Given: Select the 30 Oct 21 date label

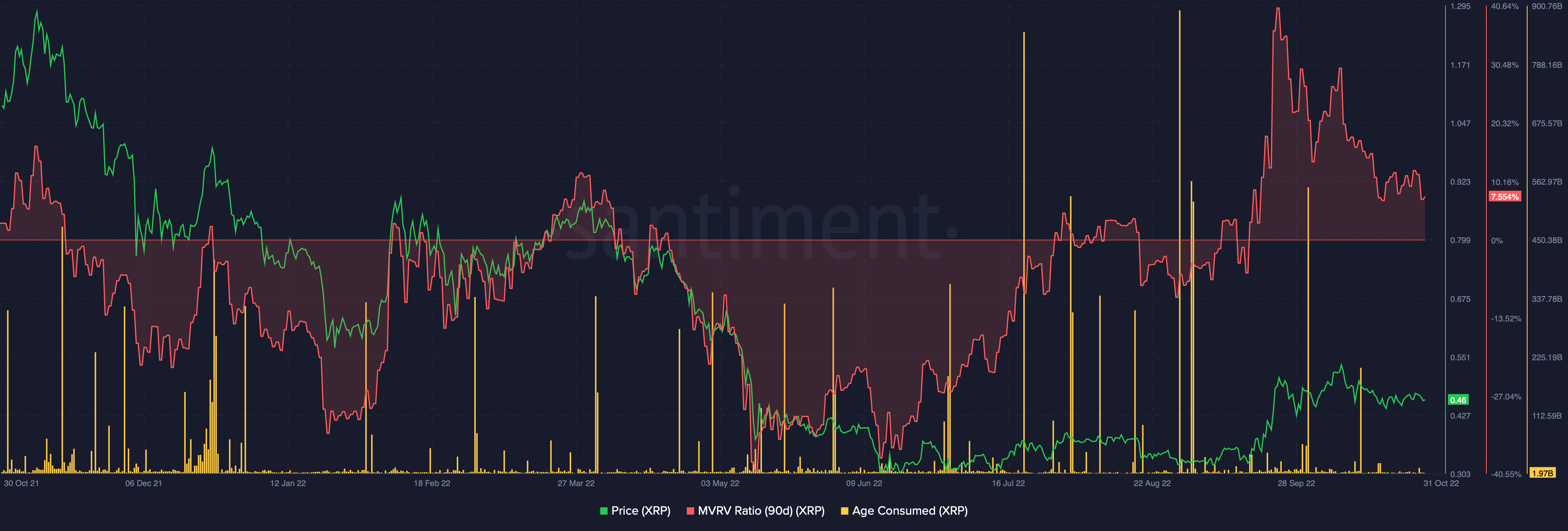Looking at the screenshot, I should 21,484.
